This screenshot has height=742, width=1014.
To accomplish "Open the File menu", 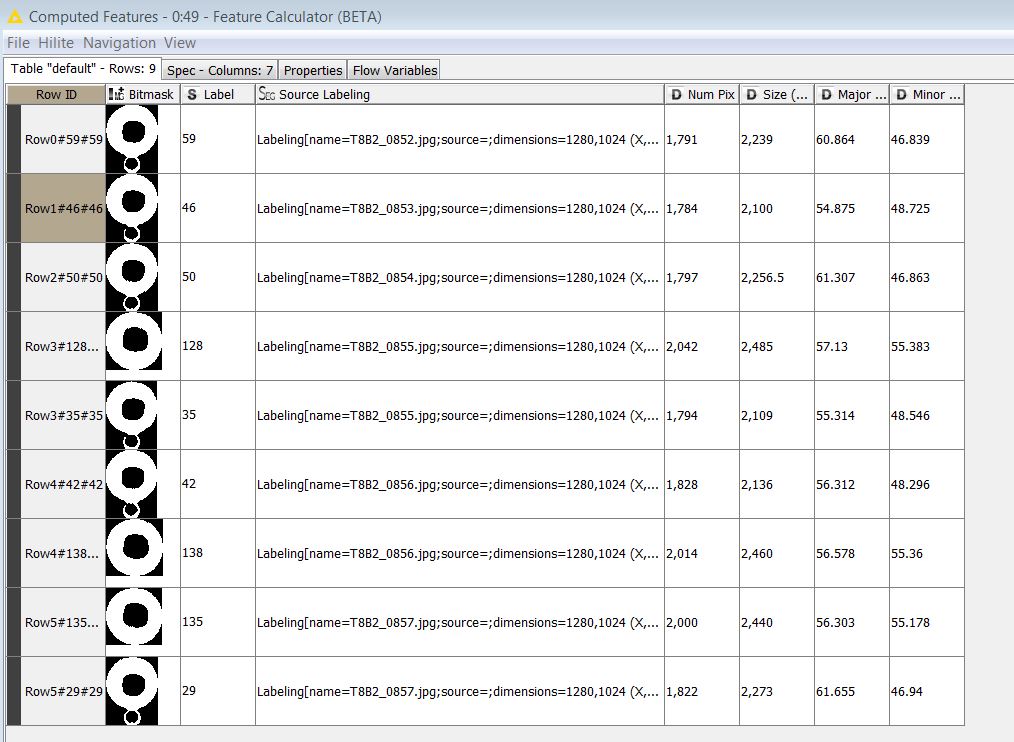I will (18, 43).
